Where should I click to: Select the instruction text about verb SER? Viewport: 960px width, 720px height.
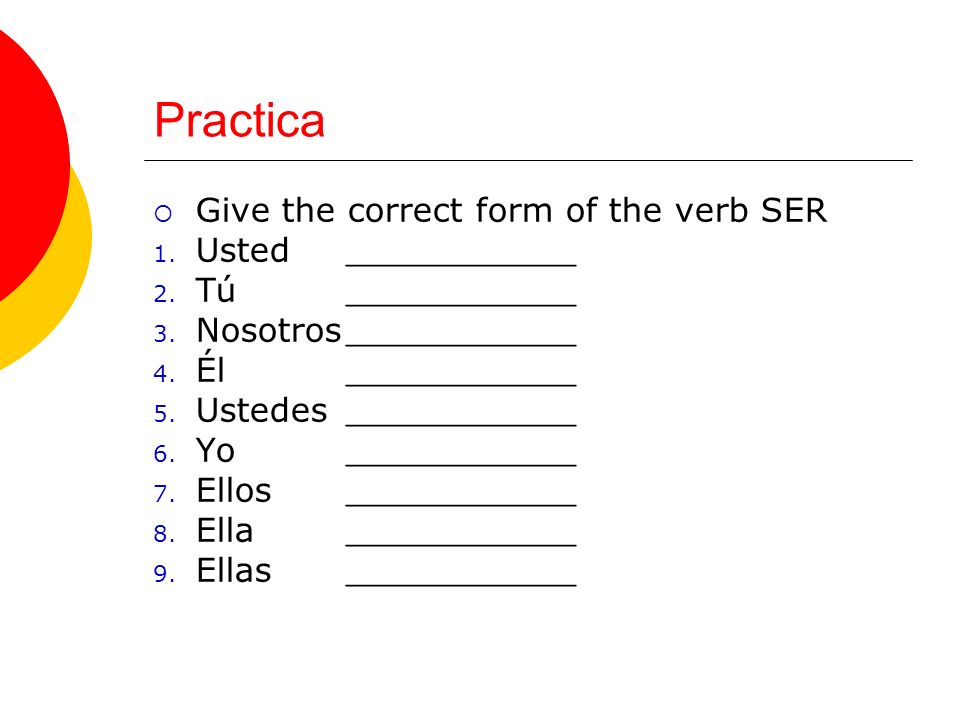[511, 211]
